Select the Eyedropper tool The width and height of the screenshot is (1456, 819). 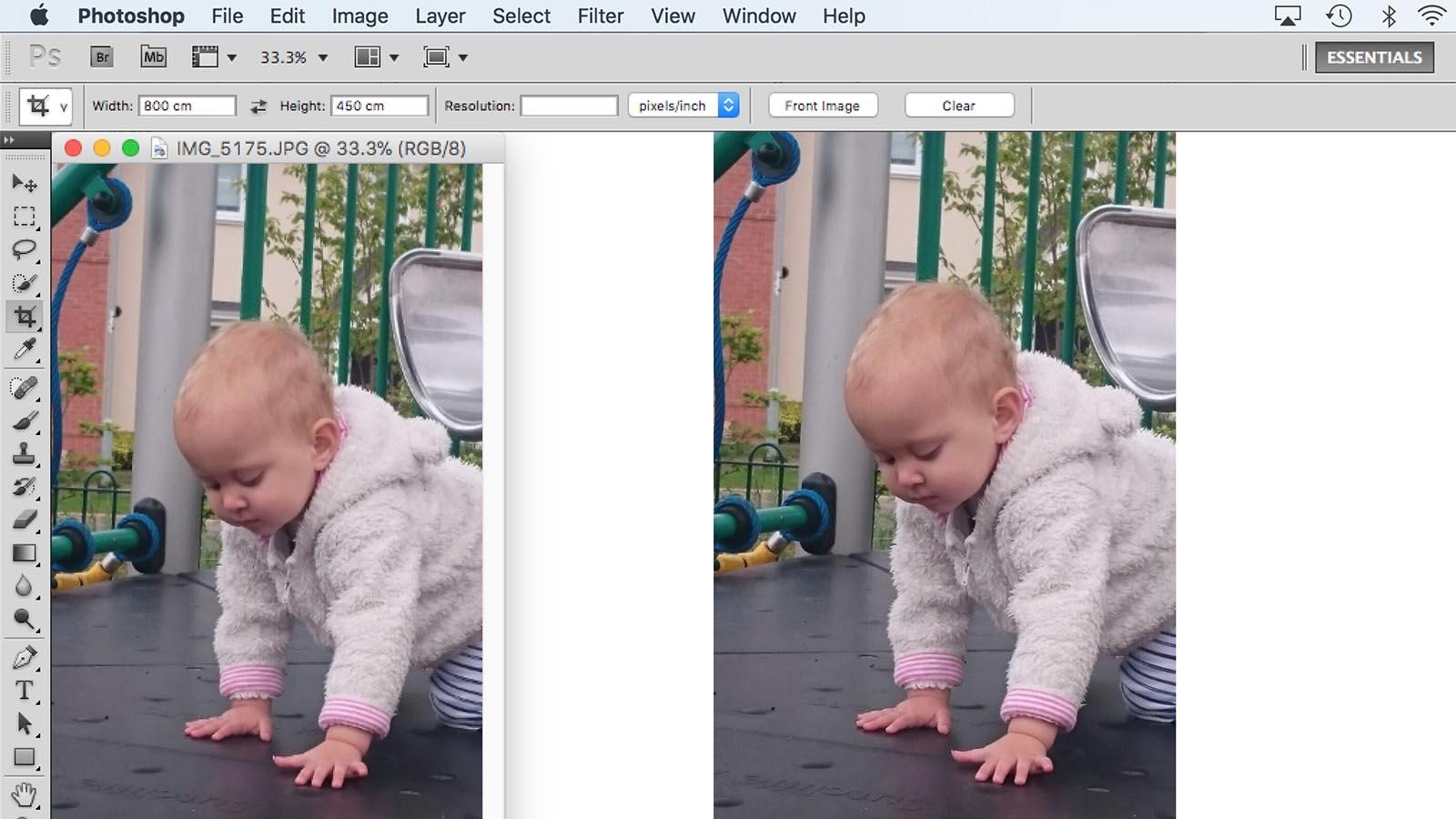pos(25,349)
